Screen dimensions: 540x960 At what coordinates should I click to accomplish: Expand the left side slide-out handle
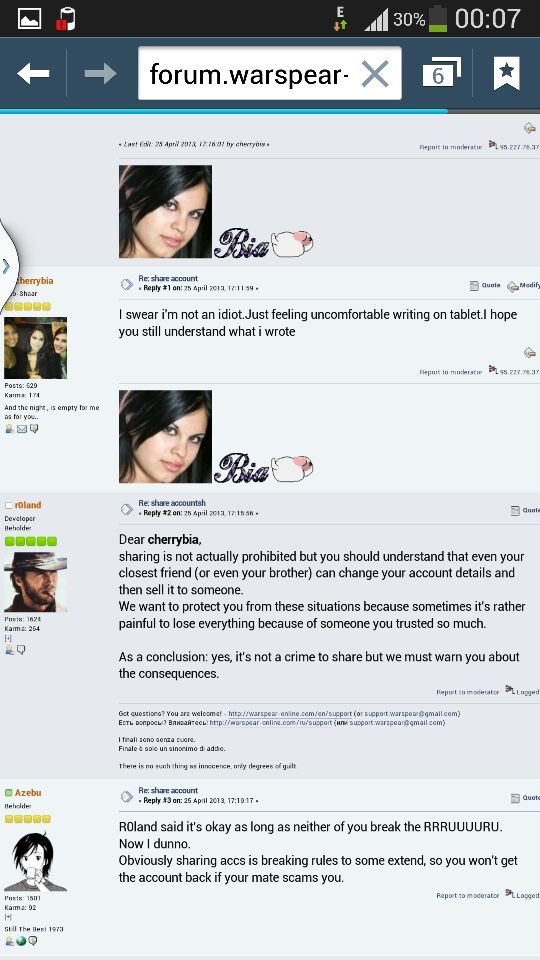tap(7, 266)
